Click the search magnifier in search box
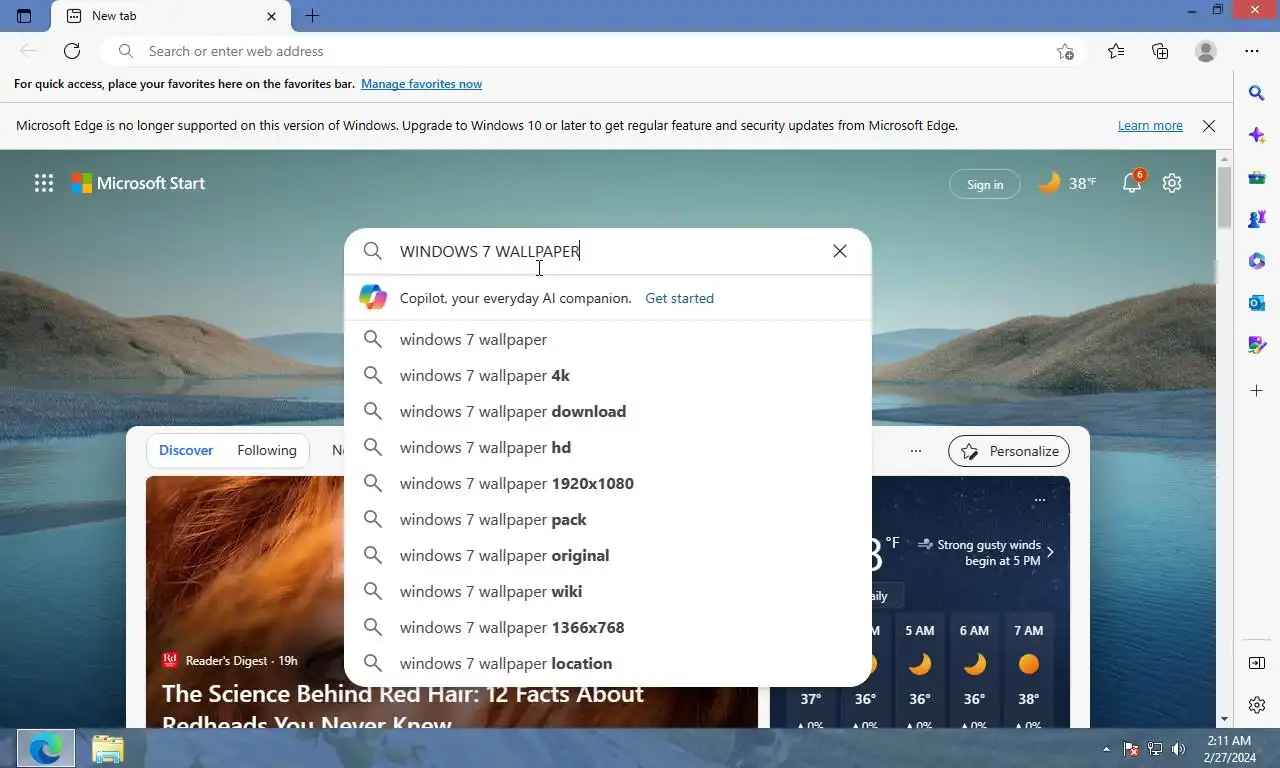Image resolution: width=1280 pixels, height=768 pixels. 373,251
